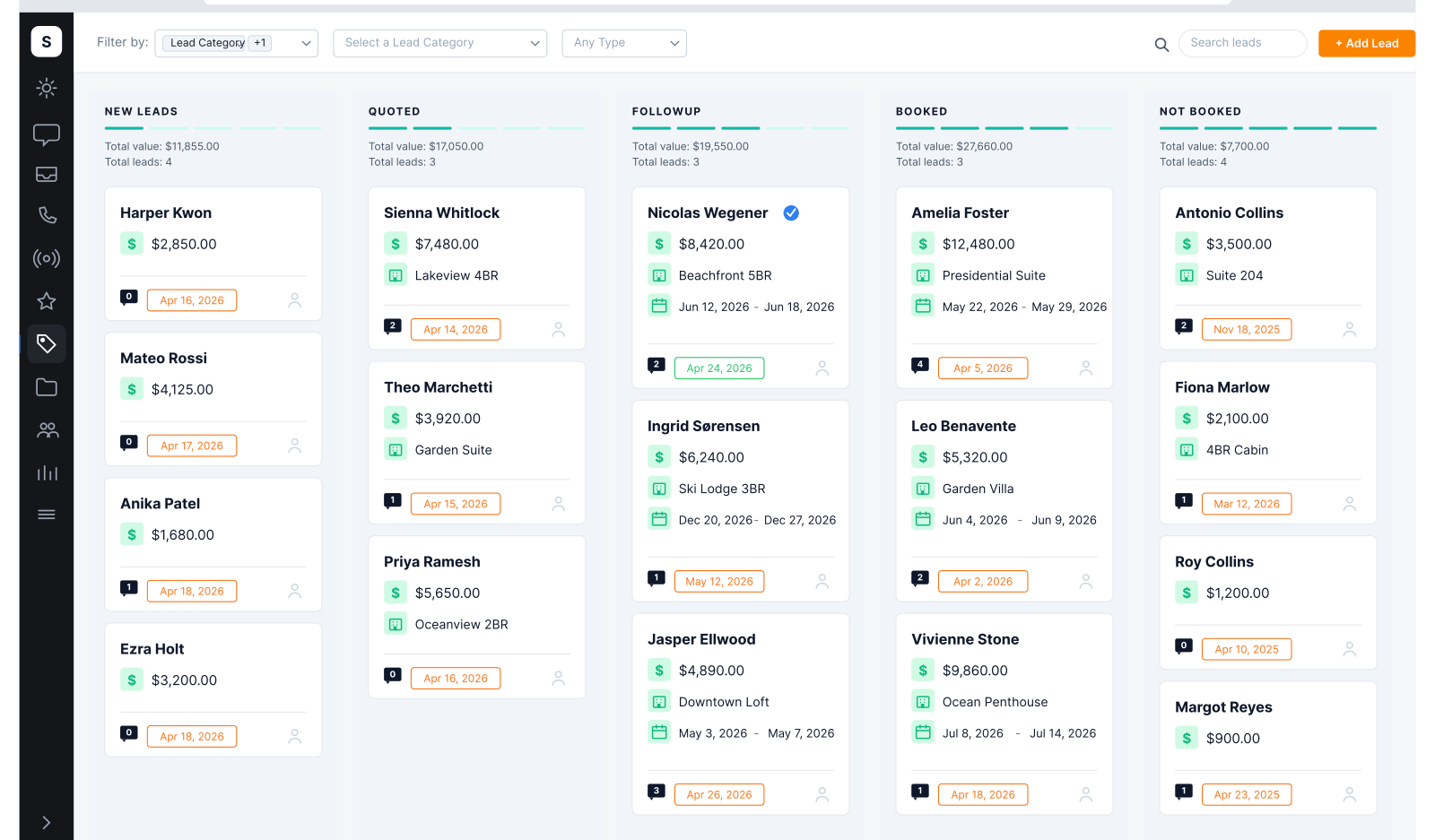Open comments badge on Jasper Ellwood card
Image resolution: width=1435 pixels, height=840 pixels.
pyautogui.click(x=657, y=792)
